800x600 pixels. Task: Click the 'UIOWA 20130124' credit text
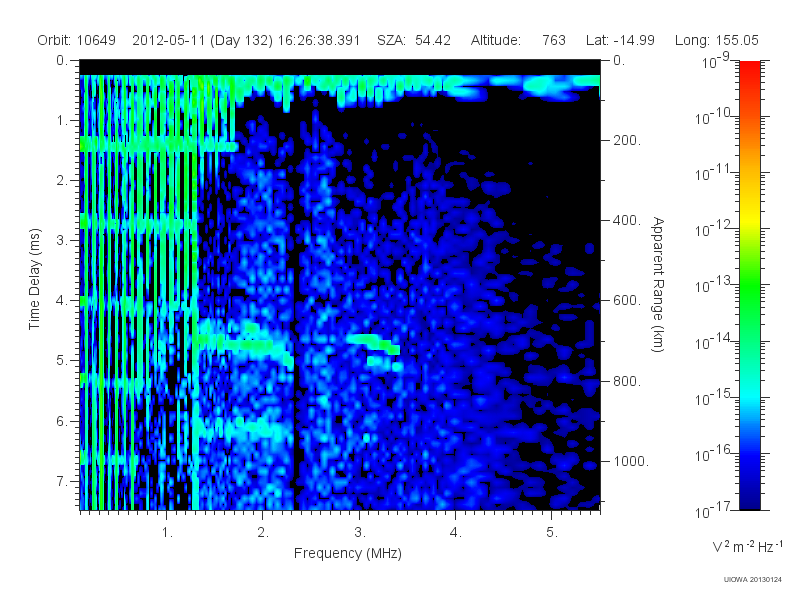pyautogui.click(x=753, y=580)
